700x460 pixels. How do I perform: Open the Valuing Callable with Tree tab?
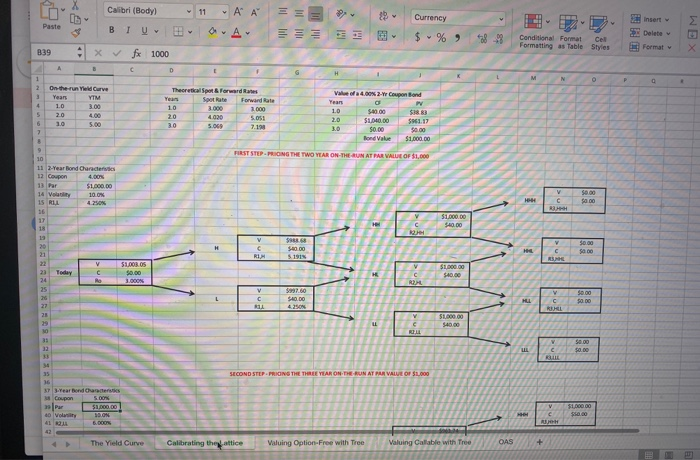click(x=430, y=442)
